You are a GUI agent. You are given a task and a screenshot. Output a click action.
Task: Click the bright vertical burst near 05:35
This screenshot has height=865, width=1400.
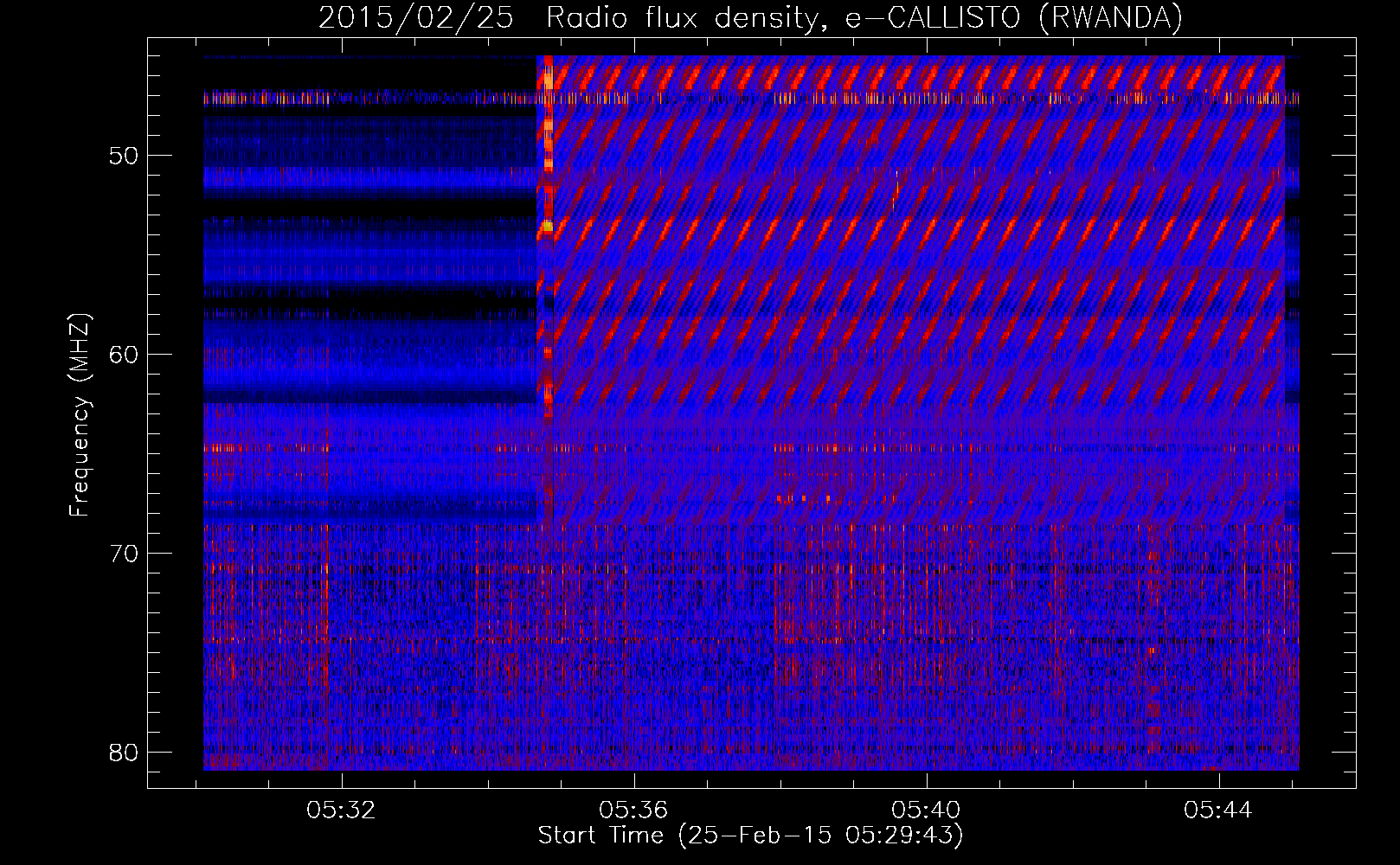click(548, 238)
